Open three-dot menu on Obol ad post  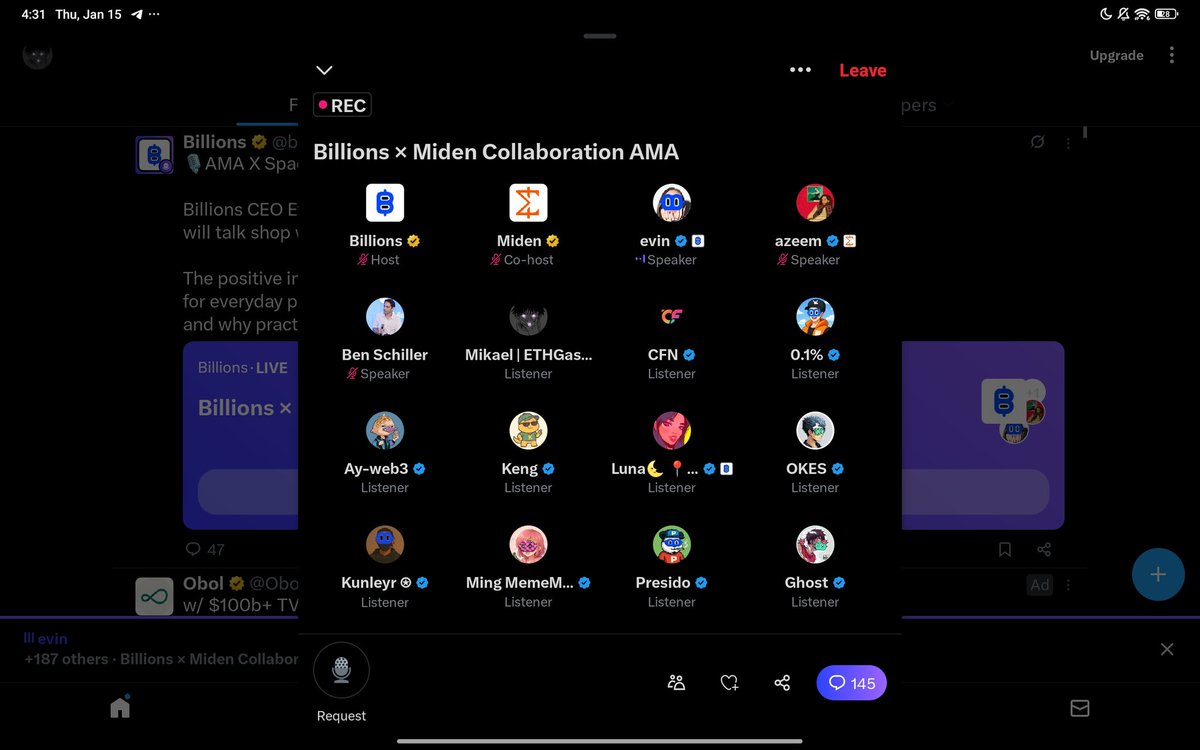point(1068,585)
